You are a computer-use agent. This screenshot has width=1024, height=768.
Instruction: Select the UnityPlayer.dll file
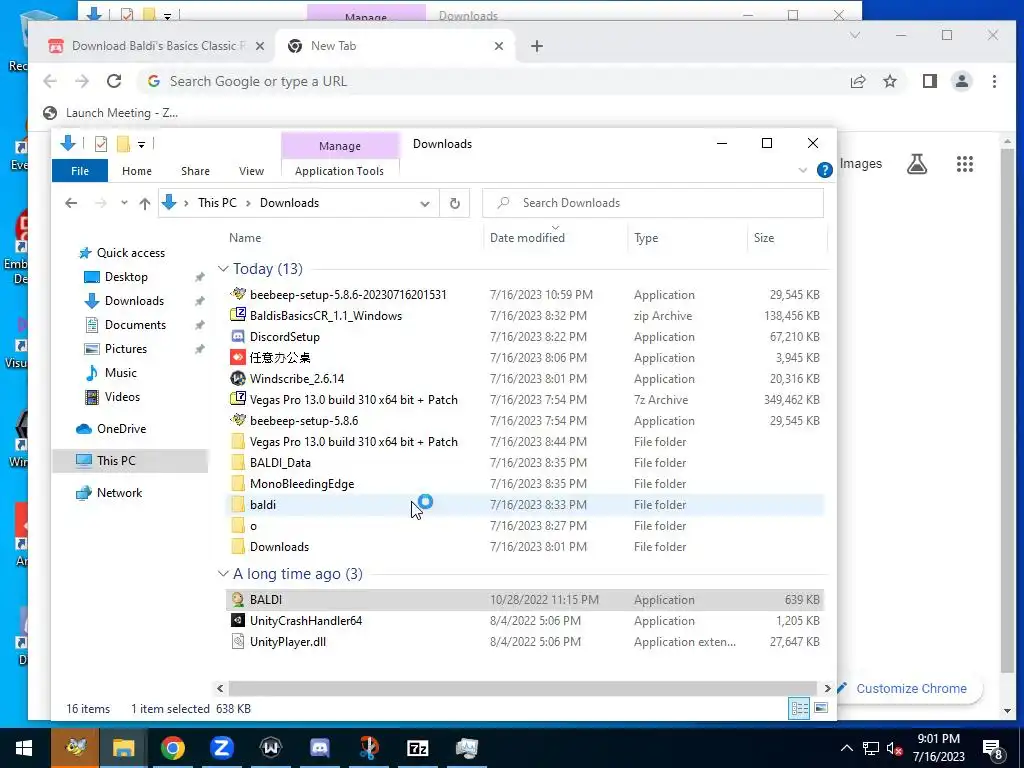(x=287, y=642)
